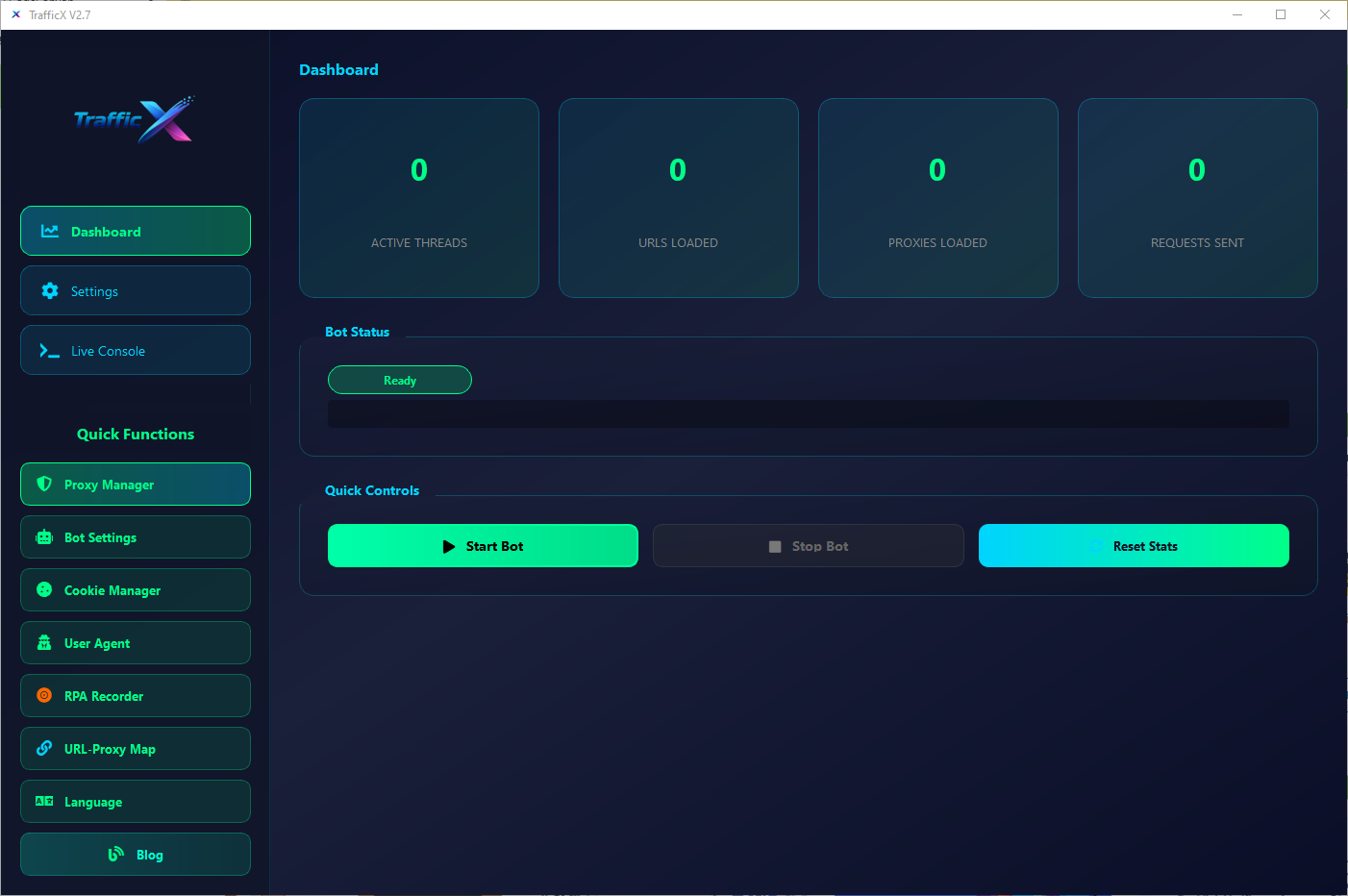Select the Proxies Loaded card
The image size is (1348, 896).
tap(938, 198)
